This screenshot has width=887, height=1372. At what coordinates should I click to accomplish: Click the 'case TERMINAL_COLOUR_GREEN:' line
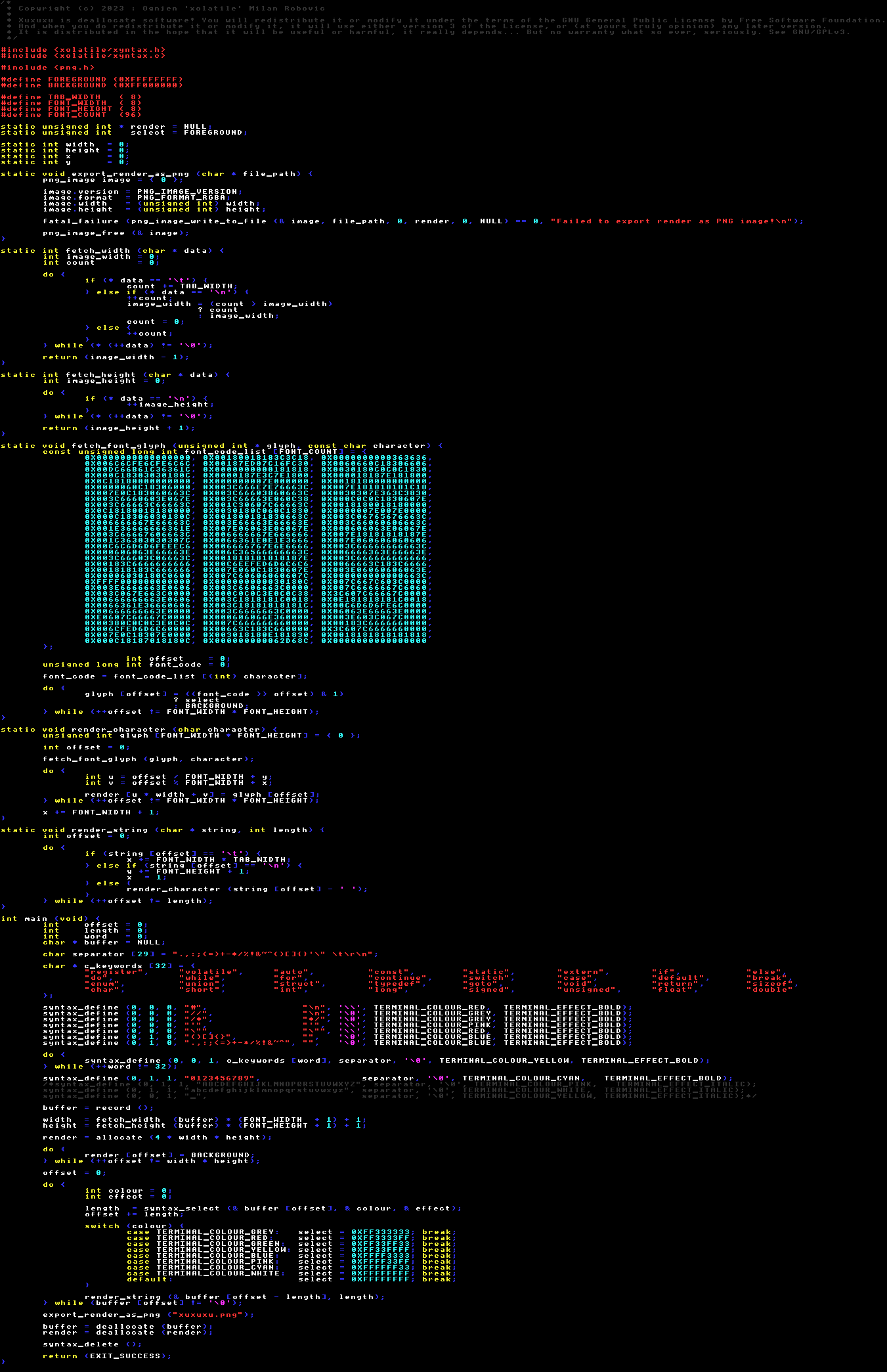tap(292, 1244)
